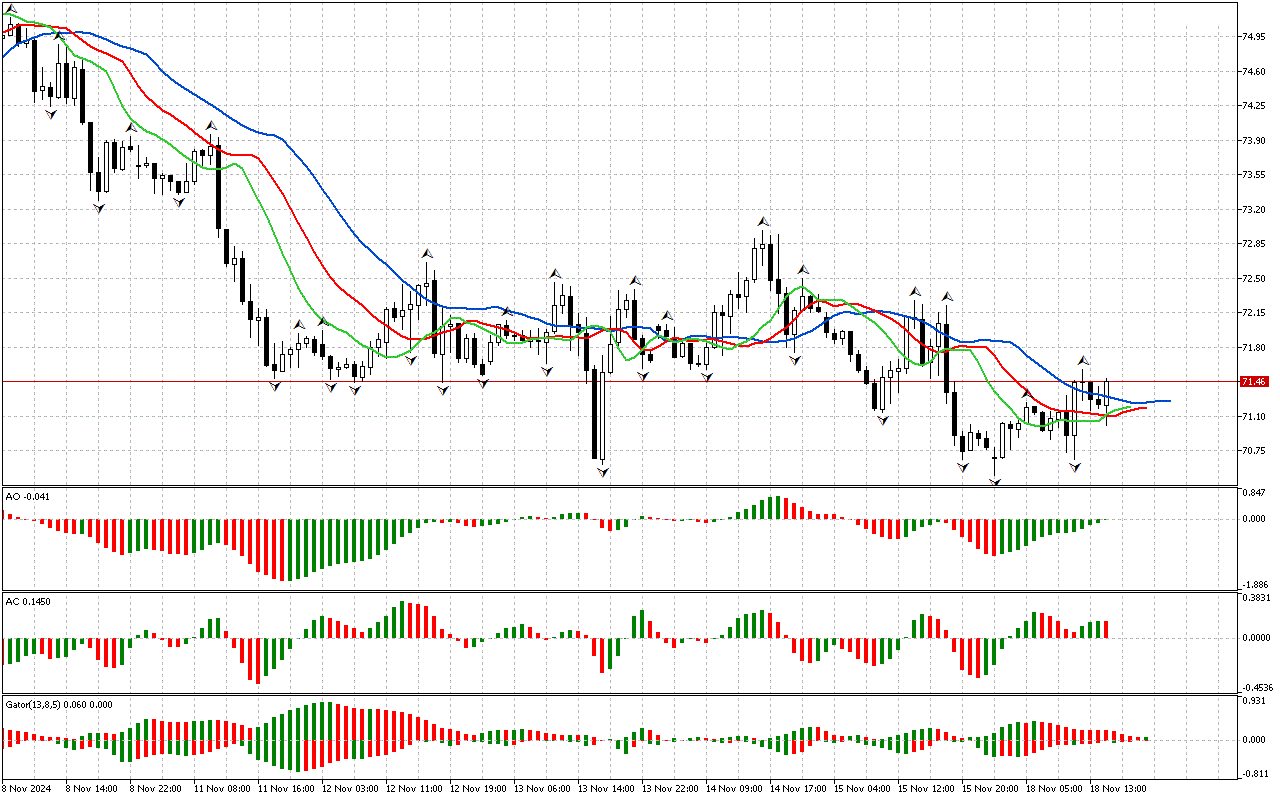This screenshot has height=800, width=1280.
Task: Click the 73.55 price scale value
Action: [1255, 175]
